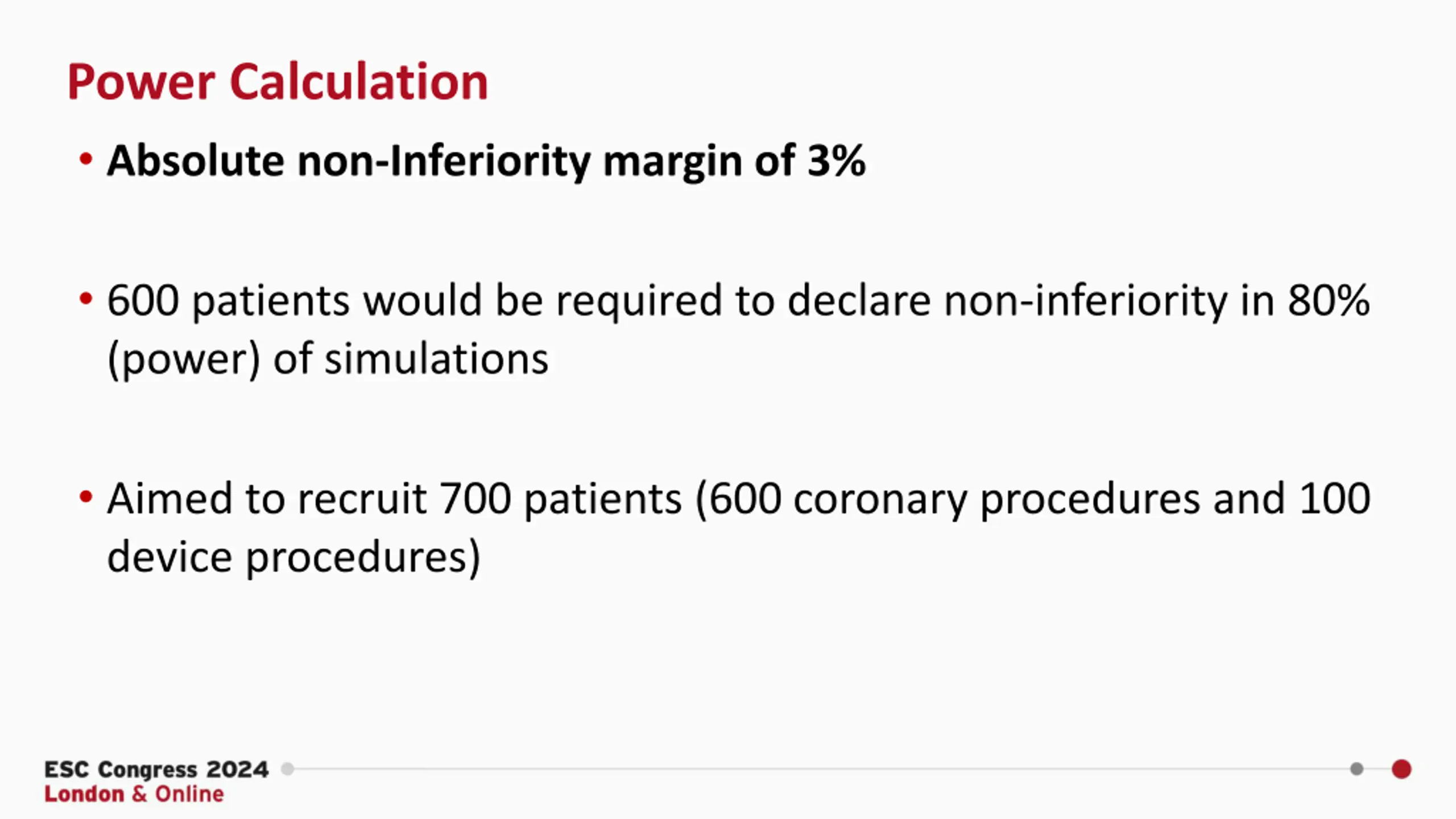The height and width of the screenshot is (819, 1456).
Task: Click the dark gray dot on progress line
Action: tap(1356, 769)
